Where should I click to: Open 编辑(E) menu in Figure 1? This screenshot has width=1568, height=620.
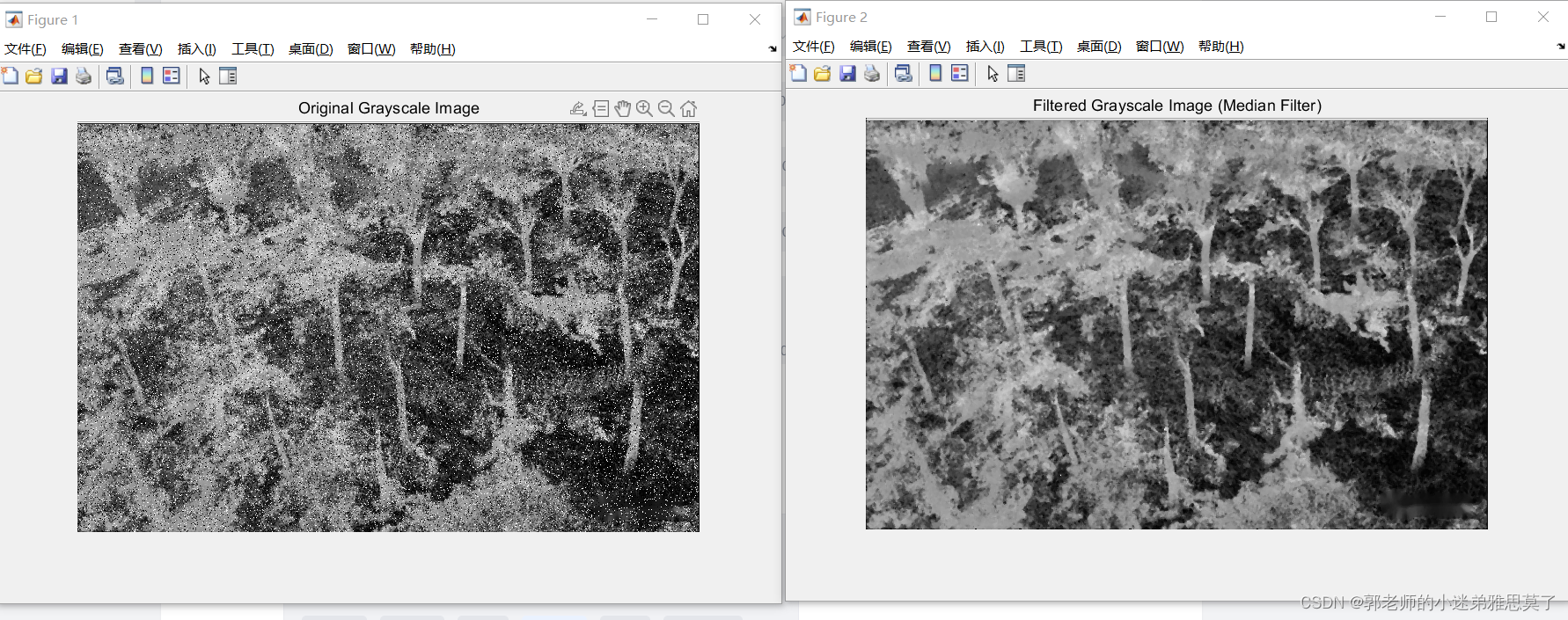83,49
